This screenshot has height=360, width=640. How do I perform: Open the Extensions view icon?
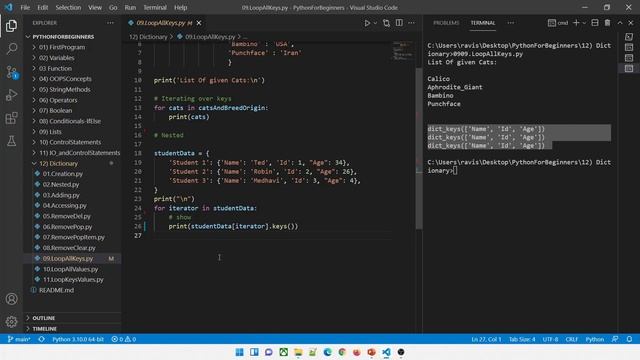11,118
